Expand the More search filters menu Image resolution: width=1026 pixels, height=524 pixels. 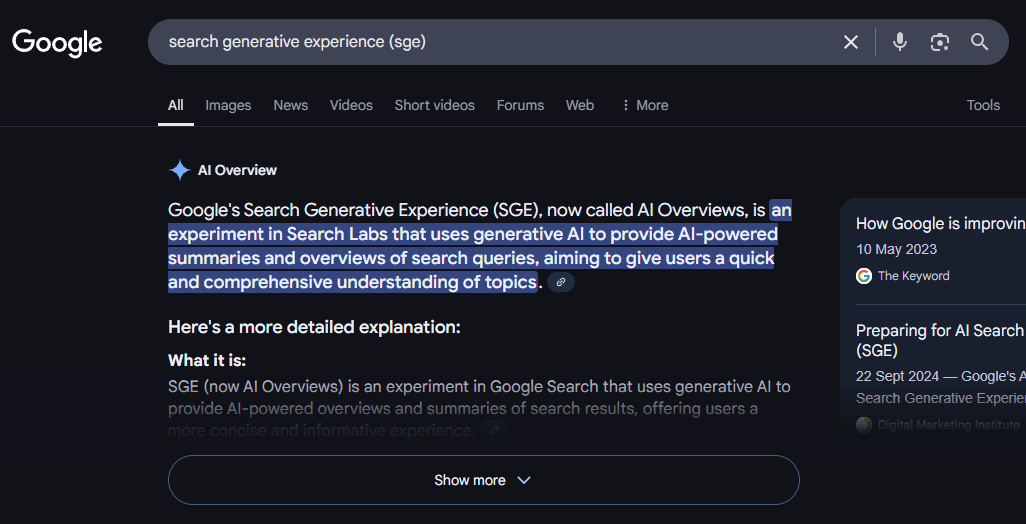pyautogui.click(x=645, y=105)
